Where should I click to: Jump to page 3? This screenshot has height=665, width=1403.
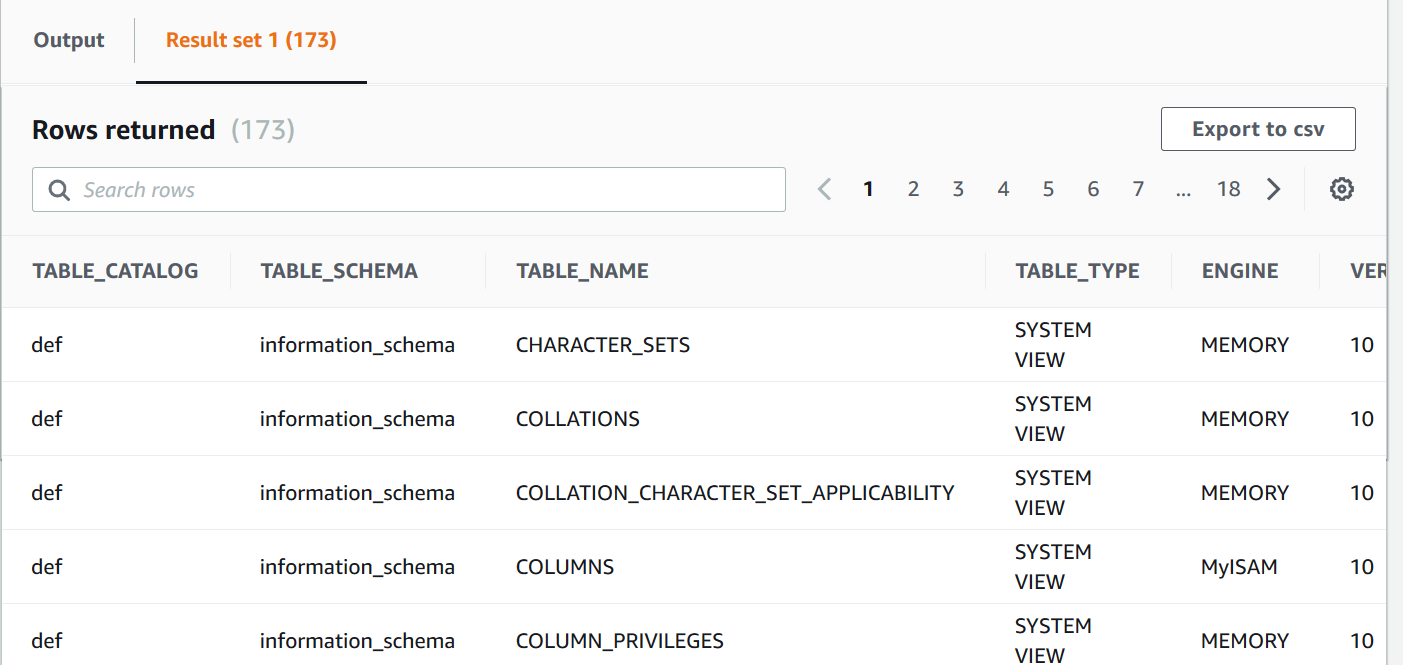coord(958,189)
